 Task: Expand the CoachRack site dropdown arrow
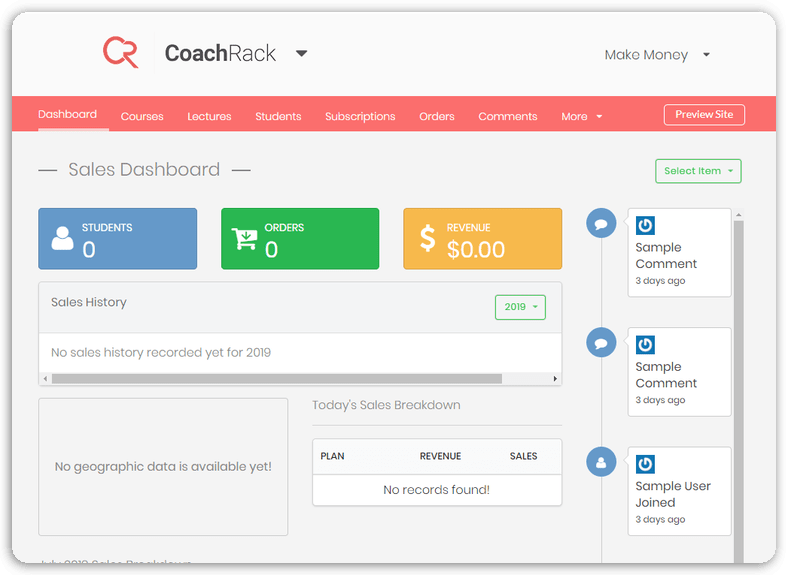tap(302, 53)
